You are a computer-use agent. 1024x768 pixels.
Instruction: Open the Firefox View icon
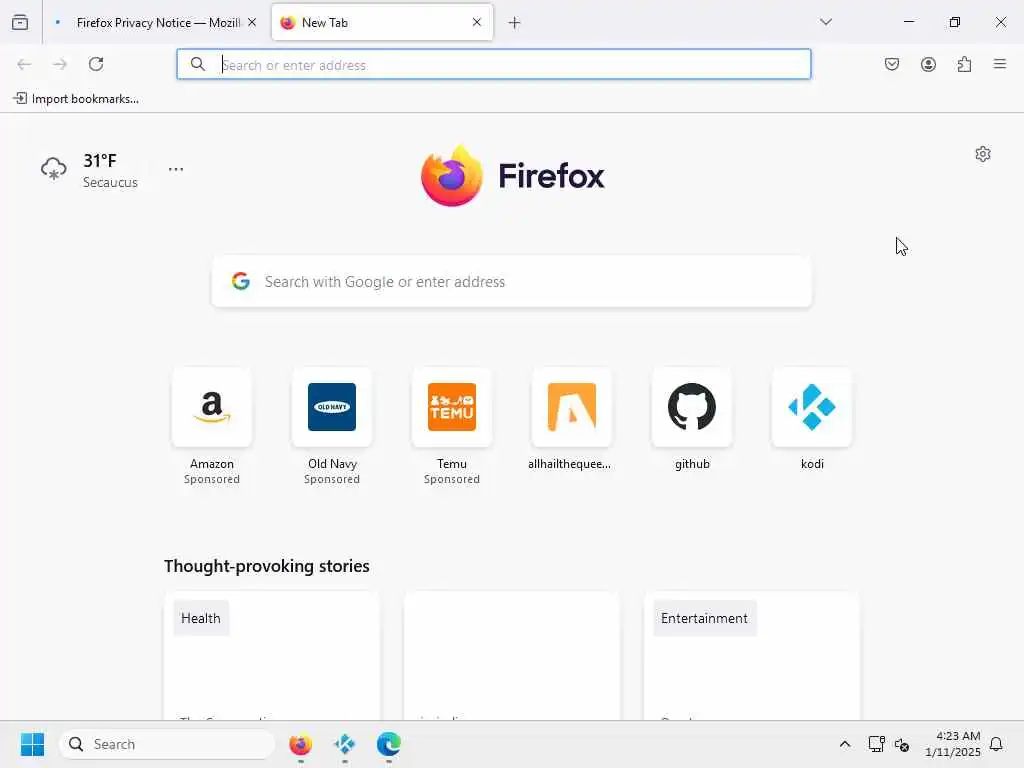[x=20, y=22]
